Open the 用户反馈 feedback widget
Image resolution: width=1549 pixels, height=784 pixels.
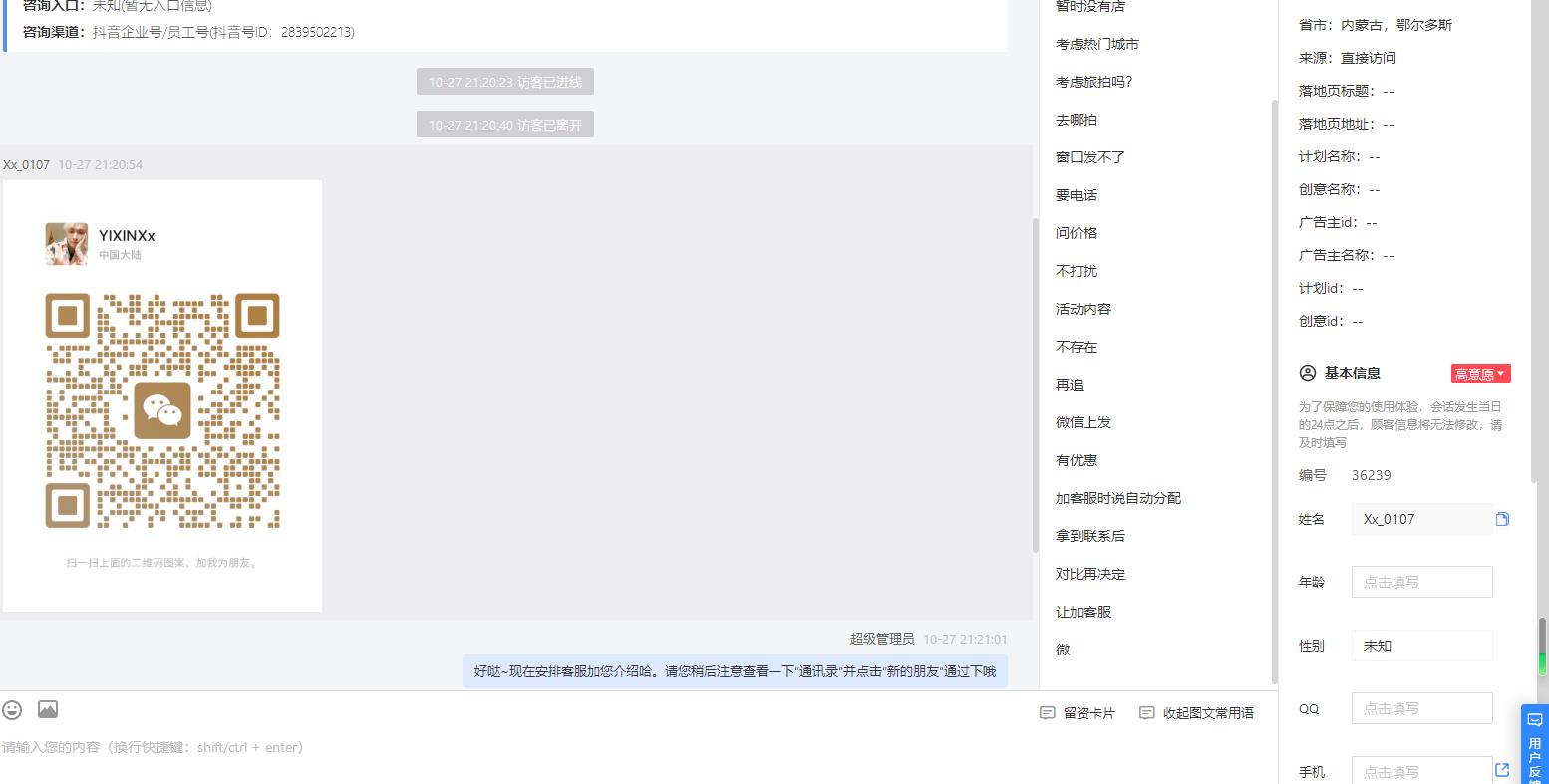(1535, 744)
